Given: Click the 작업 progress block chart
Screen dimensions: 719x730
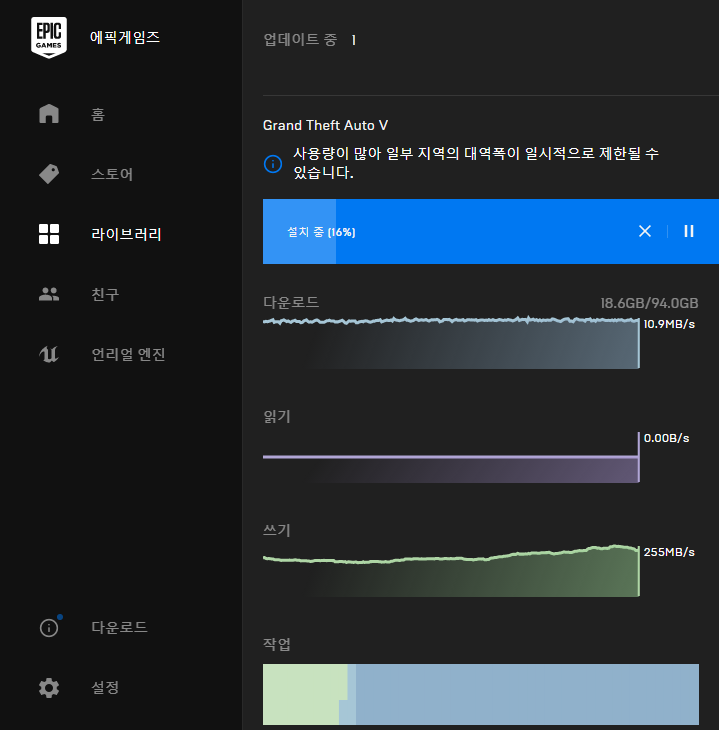Looking at the screenshot, I should click(x=481, y=694).
